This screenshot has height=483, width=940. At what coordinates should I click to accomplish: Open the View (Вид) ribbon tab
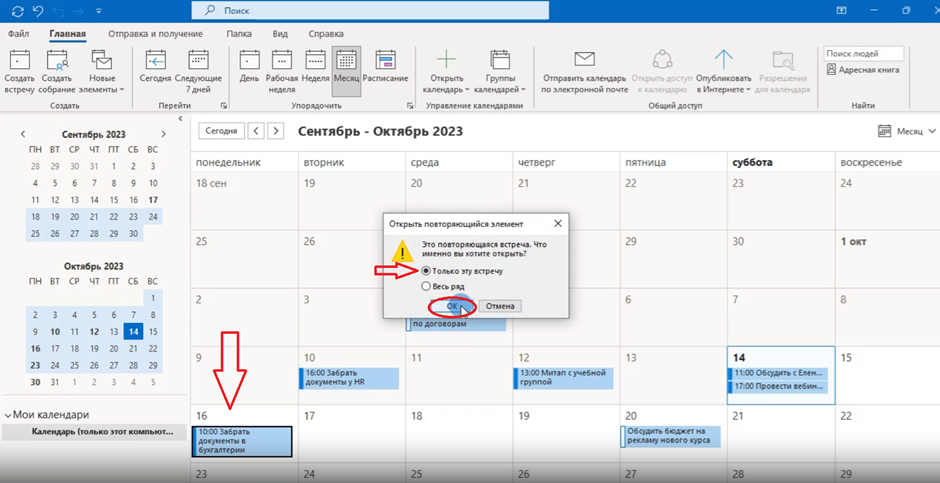(280, 33)
